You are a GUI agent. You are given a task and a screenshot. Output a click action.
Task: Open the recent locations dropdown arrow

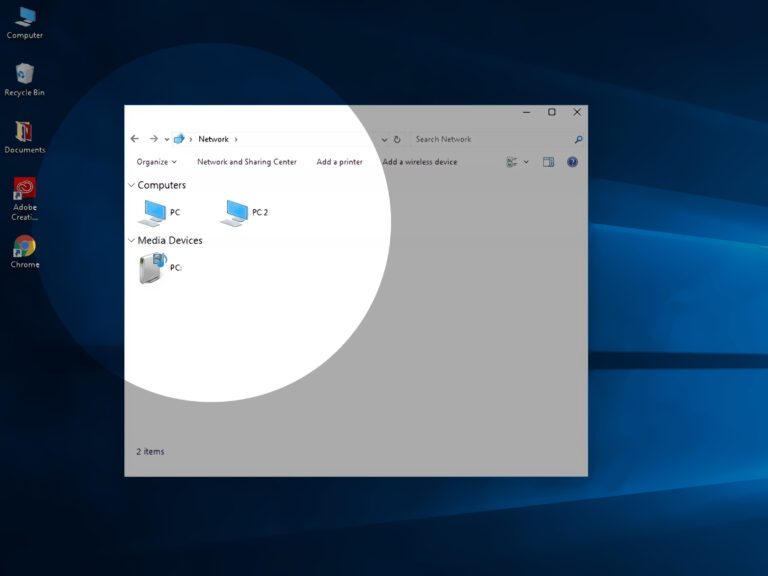coord(167,140)
